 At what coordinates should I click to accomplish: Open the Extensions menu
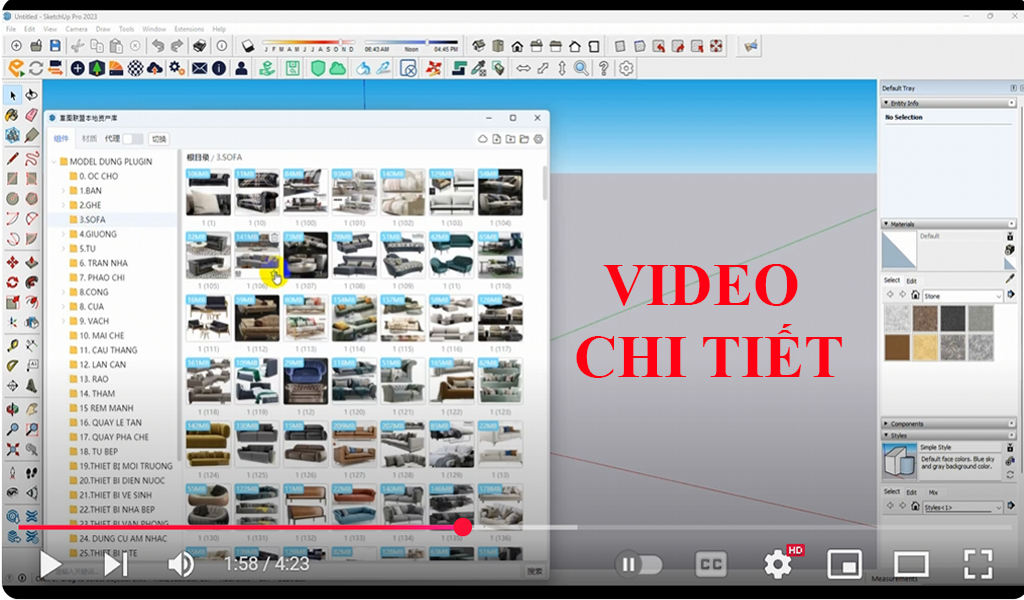(x=189, y=29)
